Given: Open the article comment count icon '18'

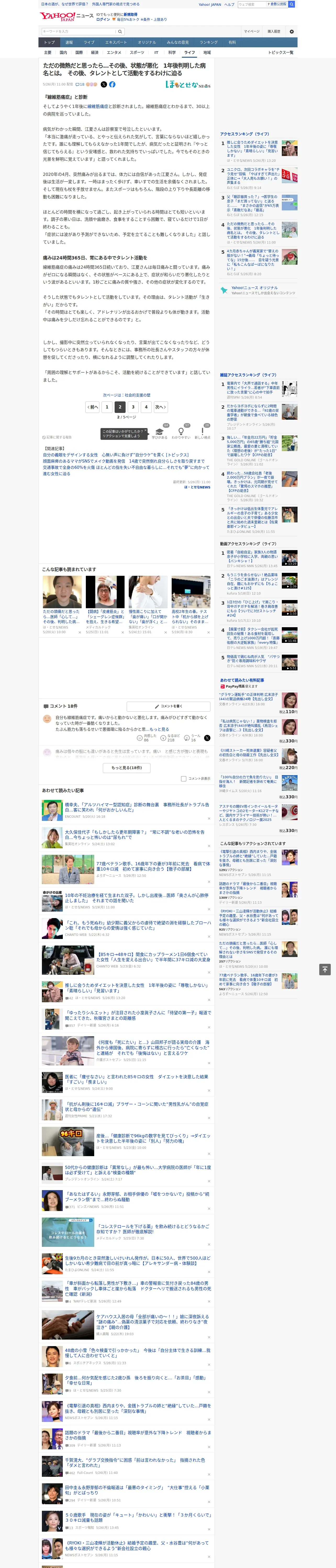Looking at the screenshot, I should click(80, 85).
